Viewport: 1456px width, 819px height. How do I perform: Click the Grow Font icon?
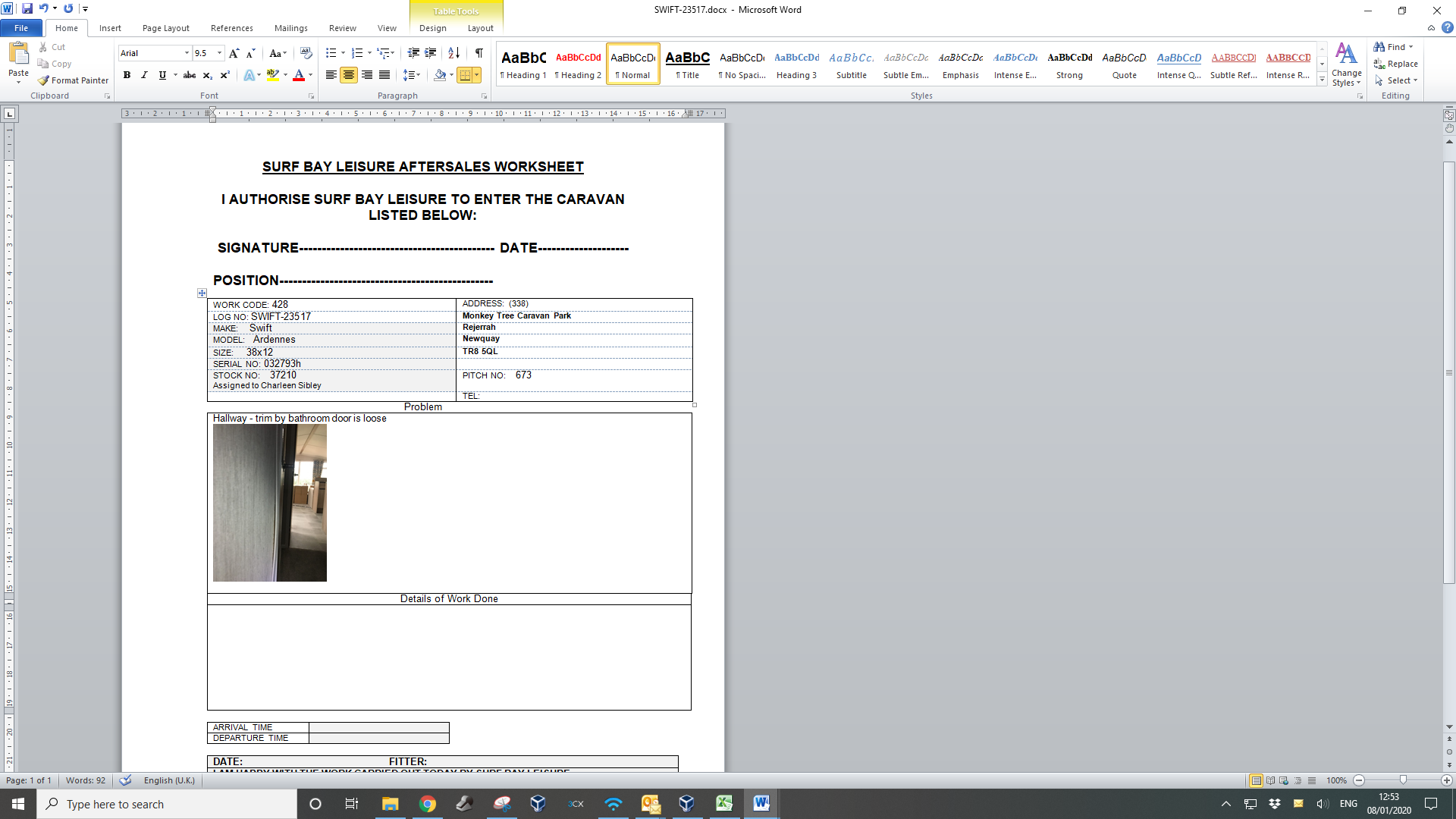234,53
